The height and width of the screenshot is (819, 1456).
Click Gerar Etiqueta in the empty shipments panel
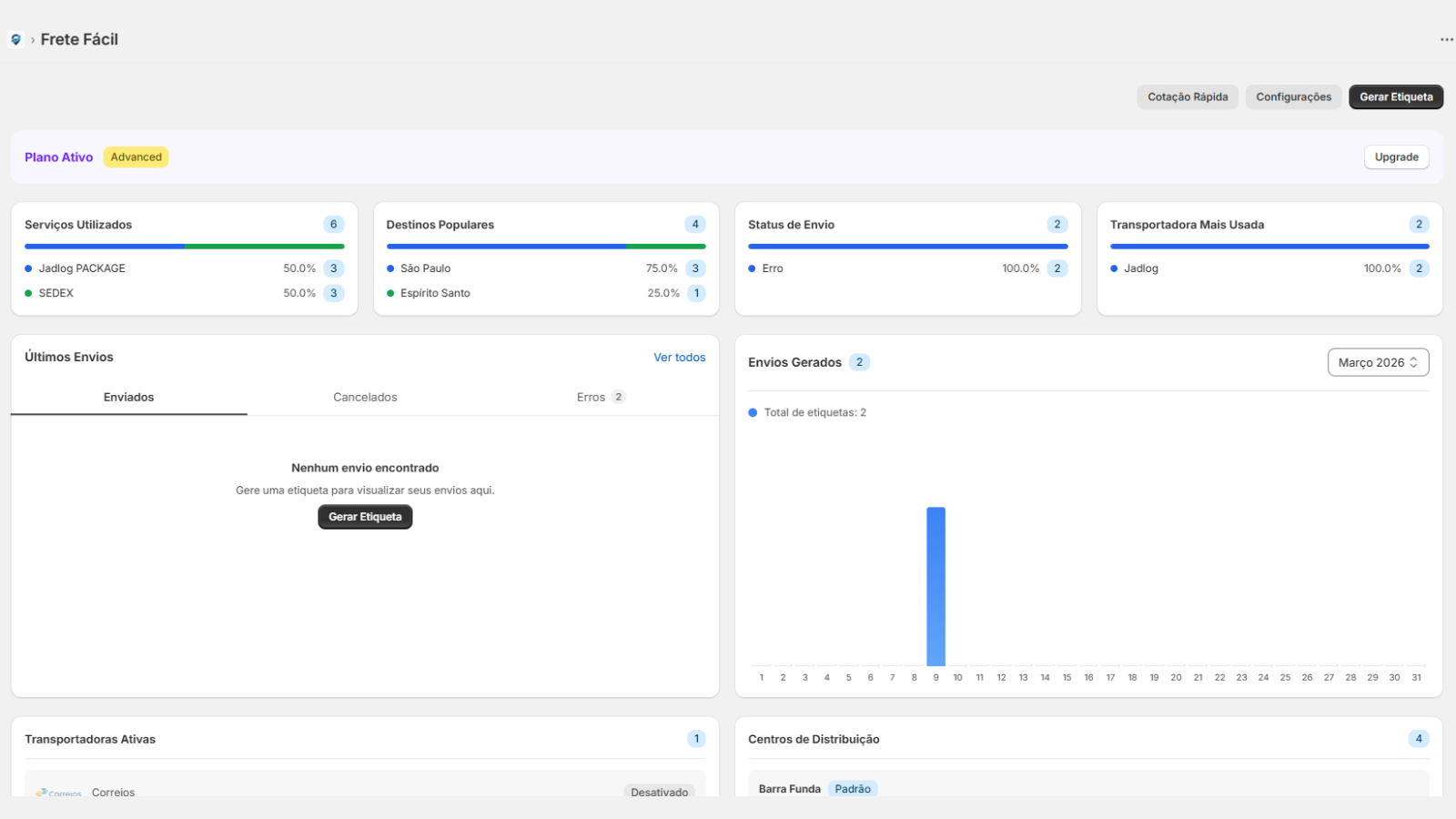pos(365,517)
